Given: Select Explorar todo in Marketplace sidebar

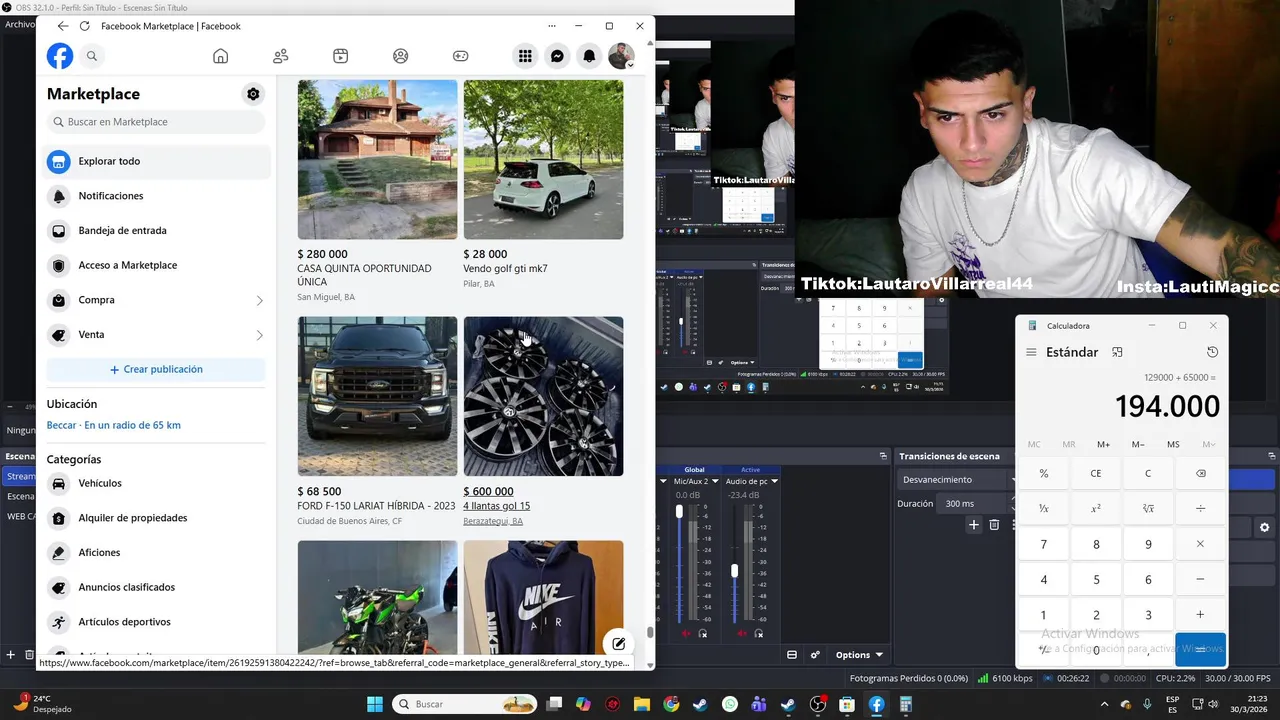Looking at the screenshot, I should 158,161.
